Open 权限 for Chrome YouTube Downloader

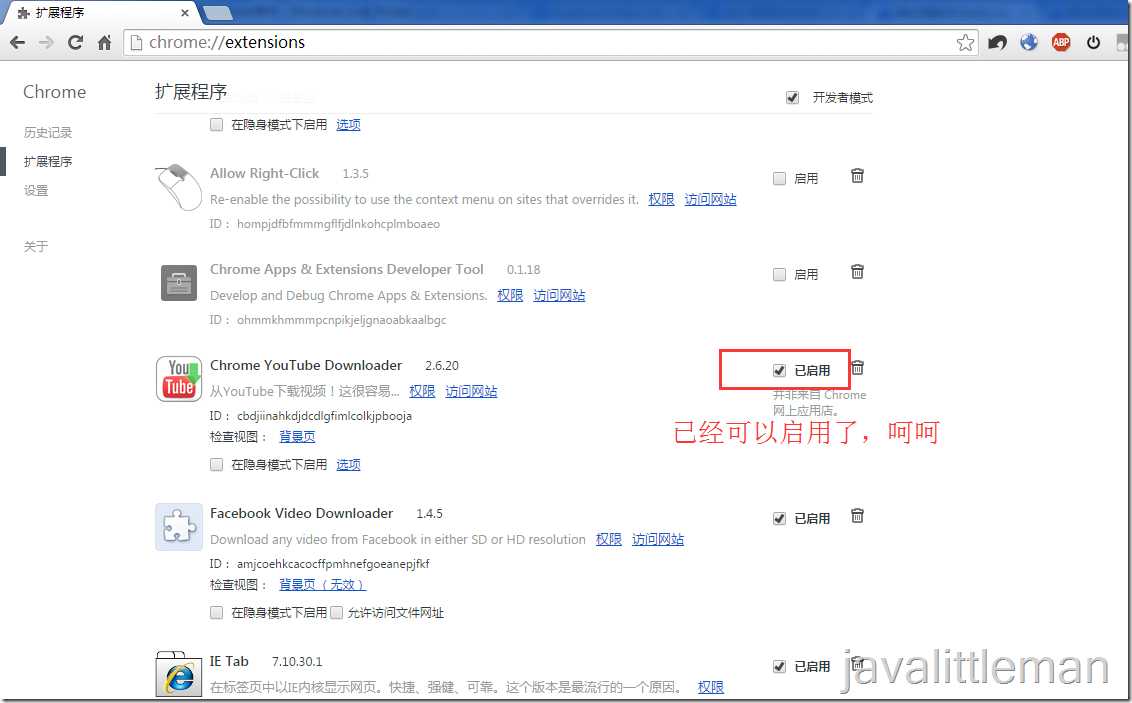click(x=422, y=391)
